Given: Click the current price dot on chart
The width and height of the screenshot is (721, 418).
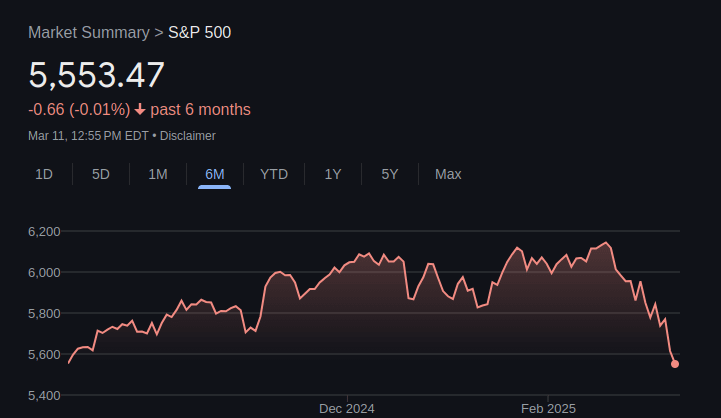Looking at the screenshot, I should [x=675, y=364].
